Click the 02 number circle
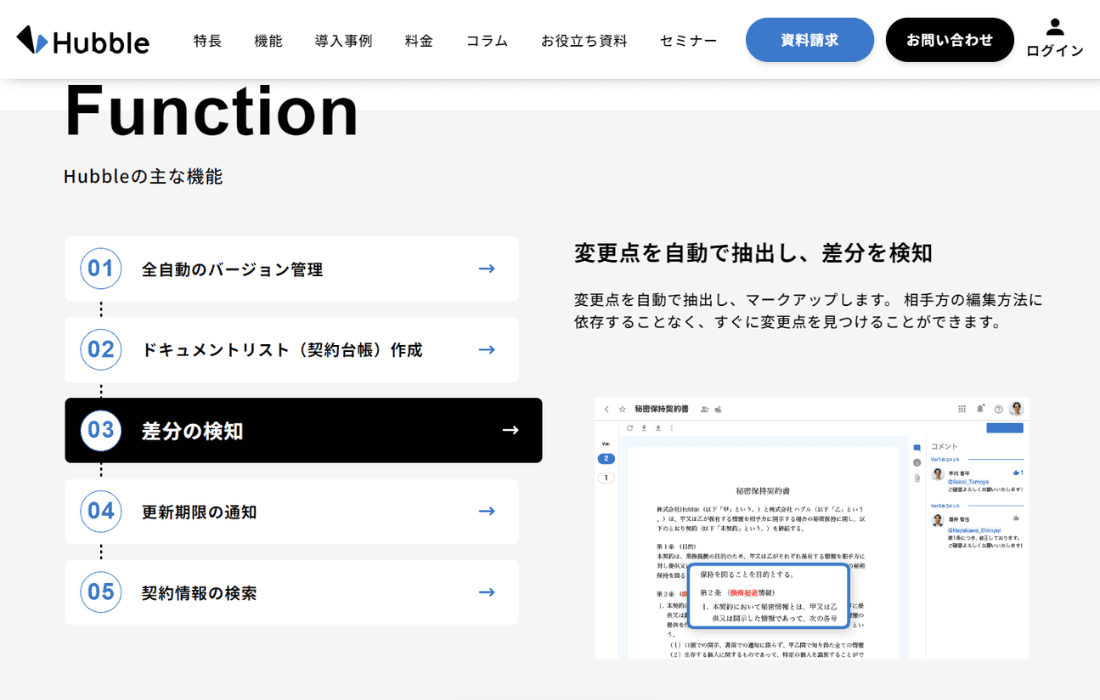The height and width of the screenshot is (700, 1100). (x=100, y=349)
